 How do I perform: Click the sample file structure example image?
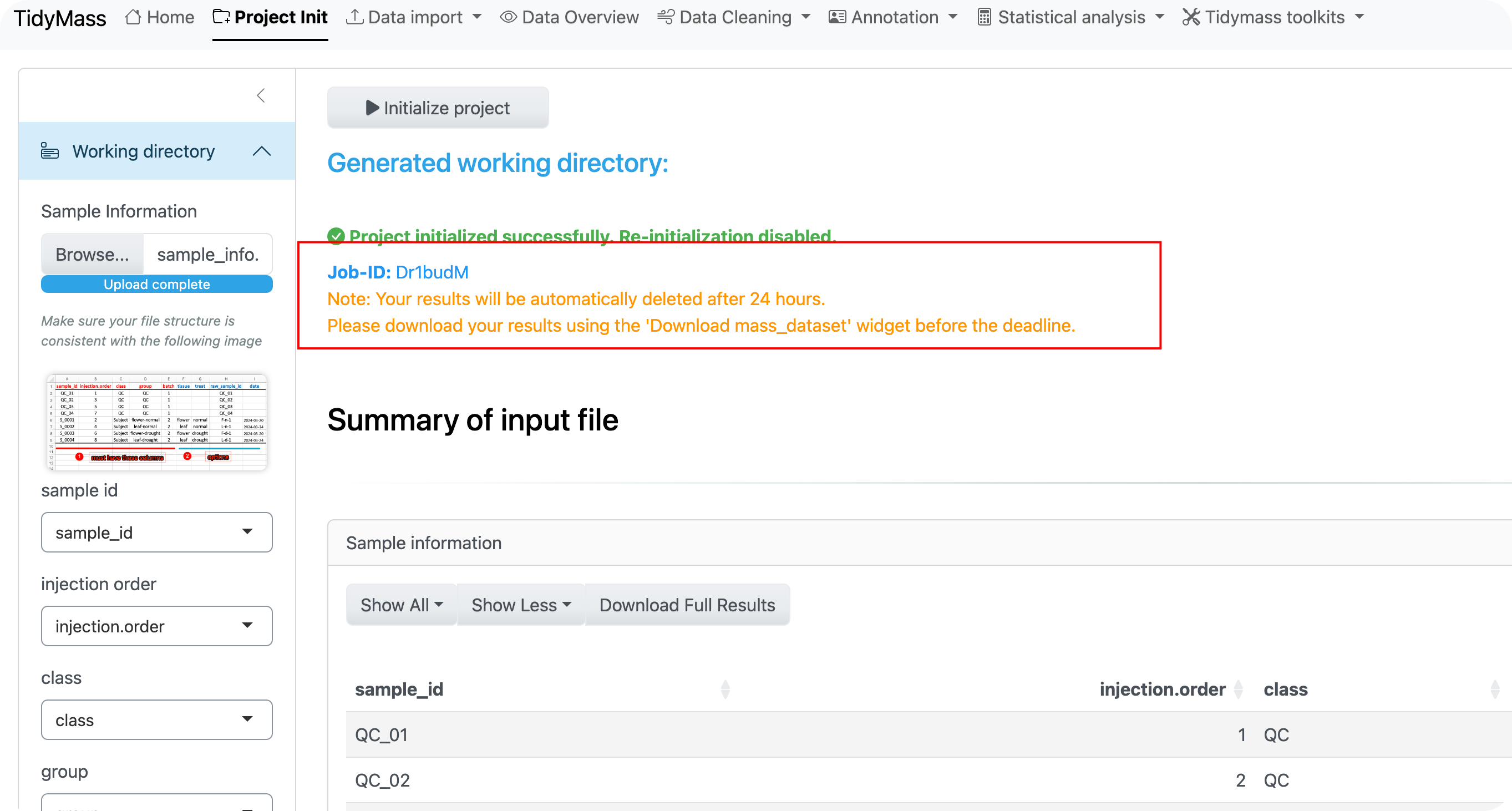157,422
